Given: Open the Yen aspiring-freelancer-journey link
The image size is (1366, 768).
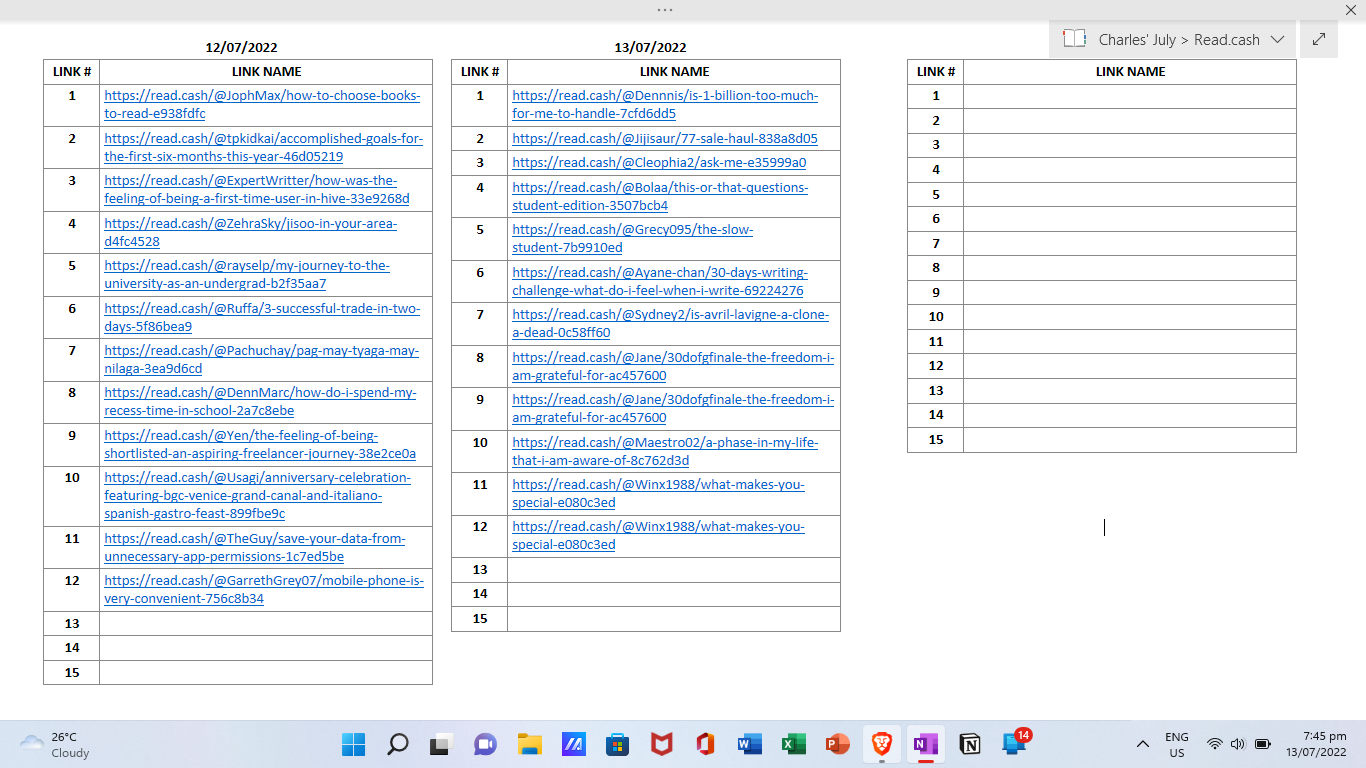Looking at the screenshot, I should tap(260, 444).
